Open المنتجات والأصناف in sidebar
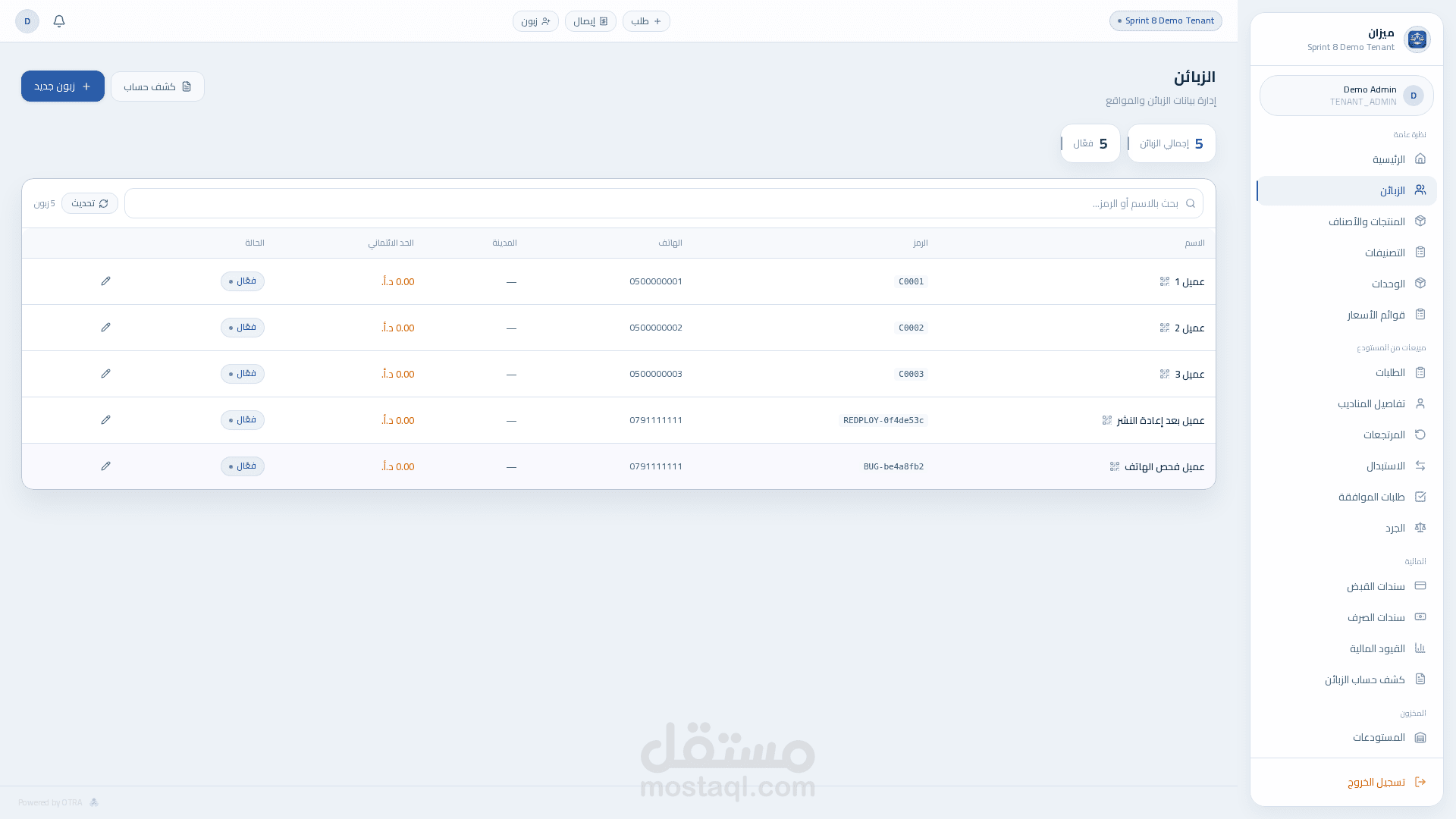Image resolution: width=1456 pixels, height=819 pixels. [1367, 221]
